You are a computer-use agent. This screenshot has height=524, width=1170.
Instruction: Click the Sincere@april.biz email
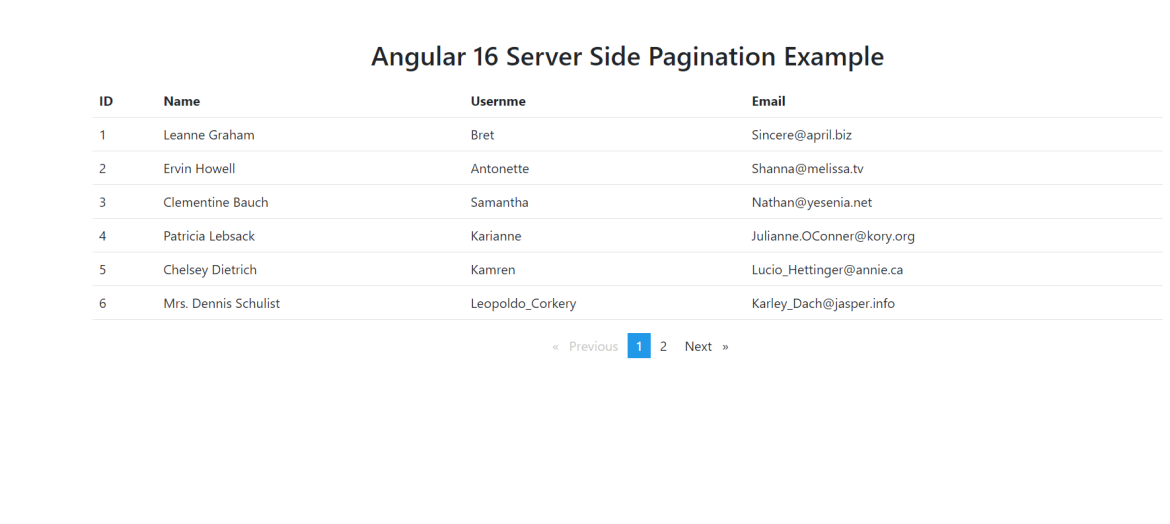click(x=801, y=135)
